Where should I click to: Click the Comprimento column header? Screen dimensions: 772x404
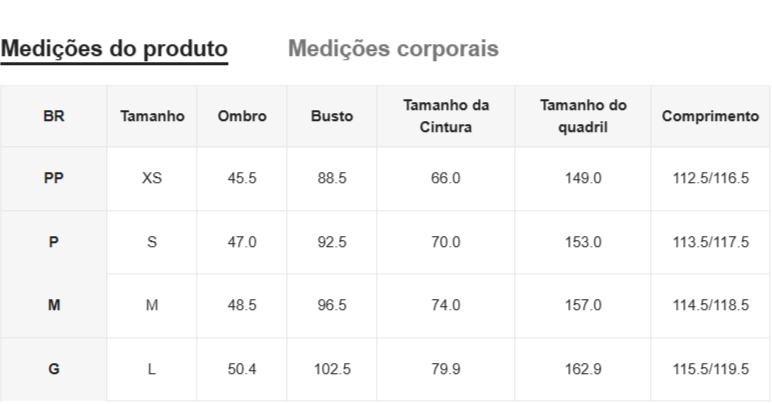710,116
